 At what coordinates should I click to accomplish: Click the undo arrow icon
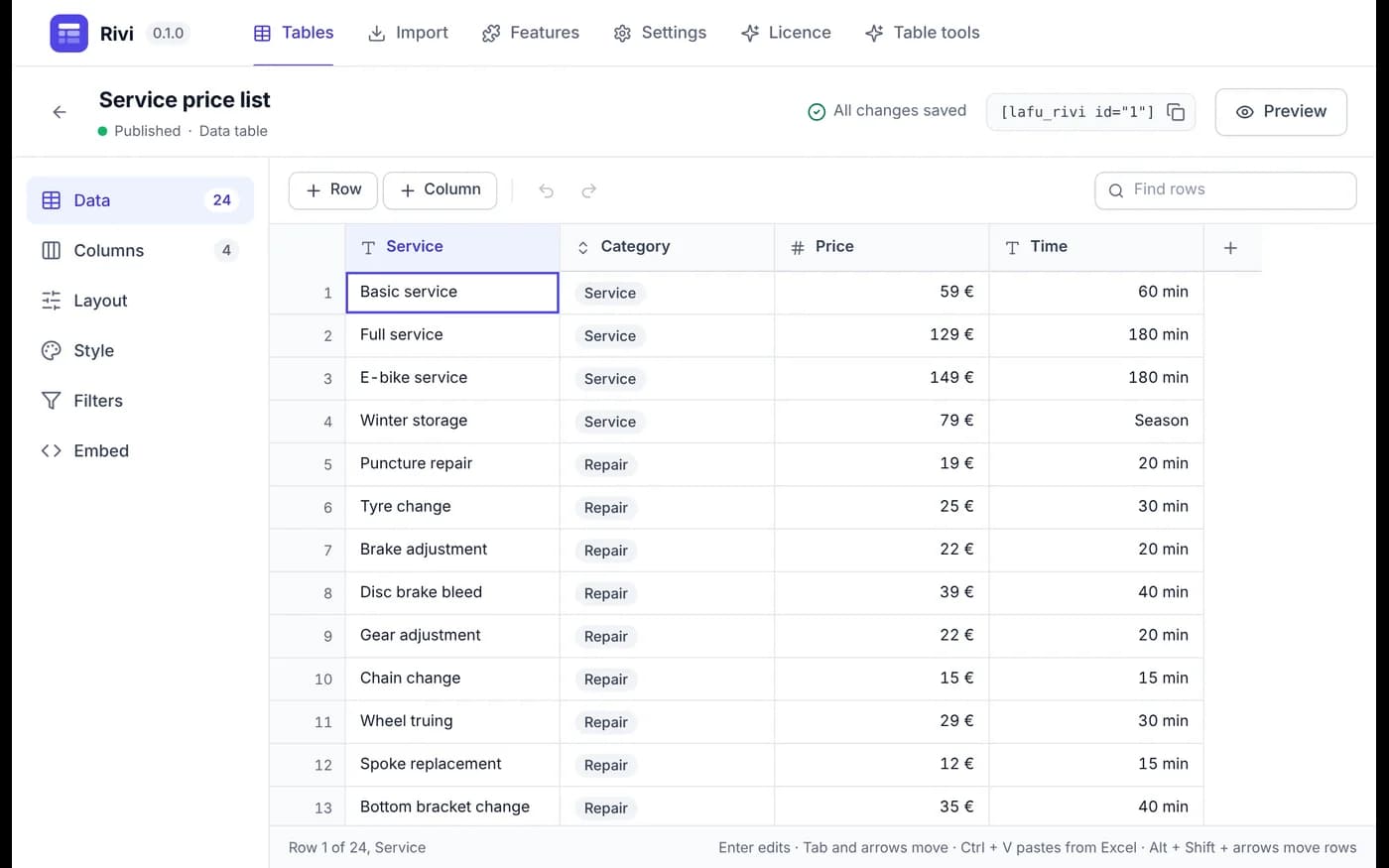[x=546, y=190]
